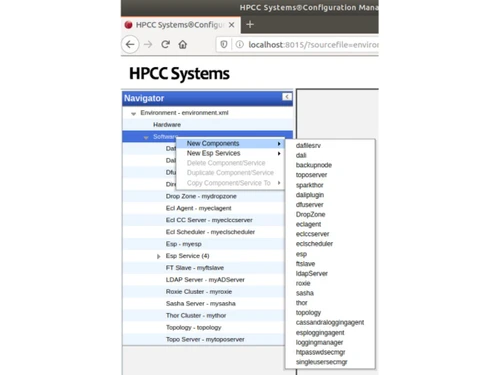Image resolution: width=500 pixels, height=375 pixels.
Task: Select Ecl Agent - myeclagent tree item
Action: tap(198, 208)
